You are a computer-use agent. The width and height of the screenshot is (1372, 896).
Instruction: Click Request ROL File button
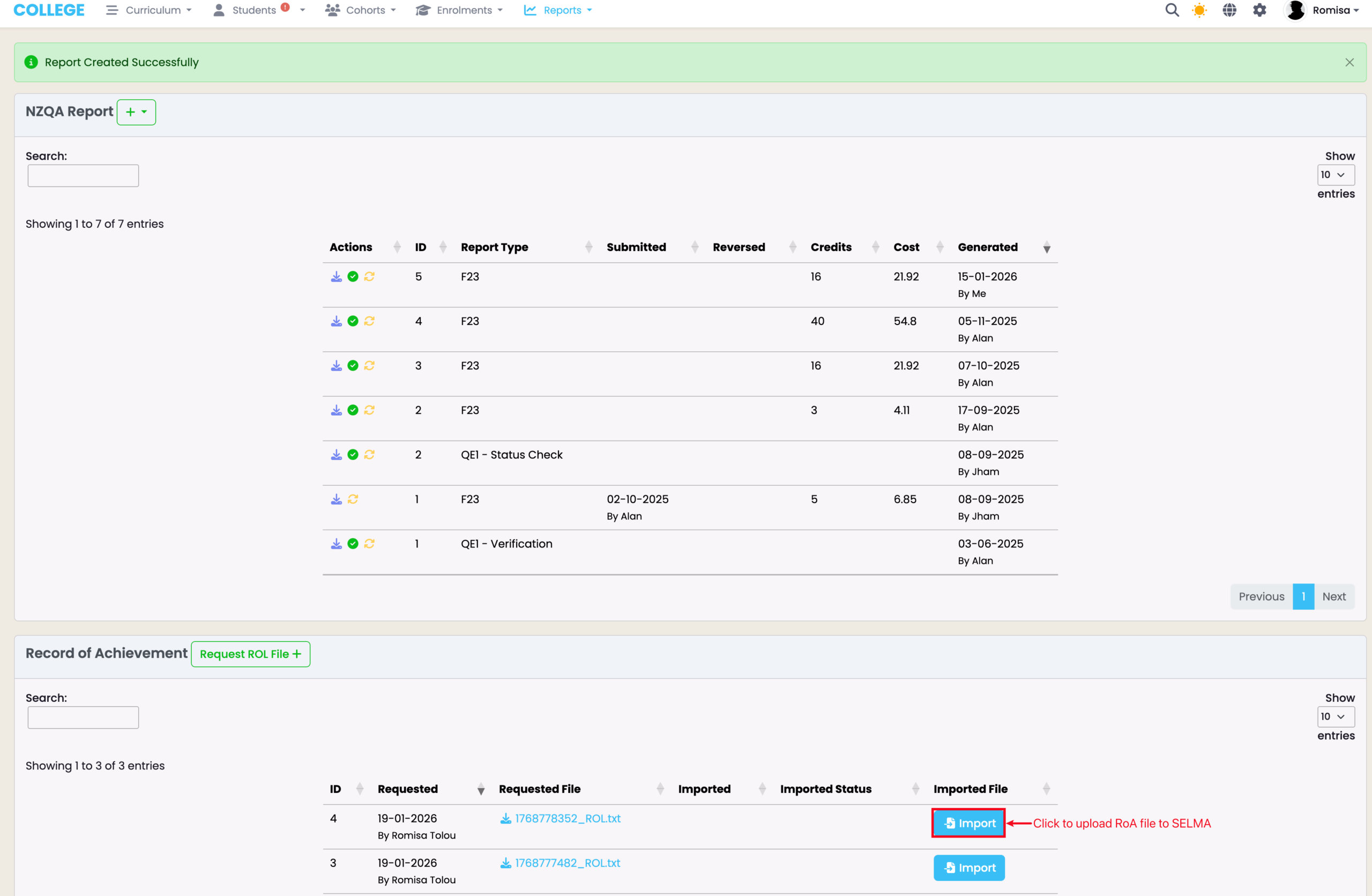(x=250, y=654)
